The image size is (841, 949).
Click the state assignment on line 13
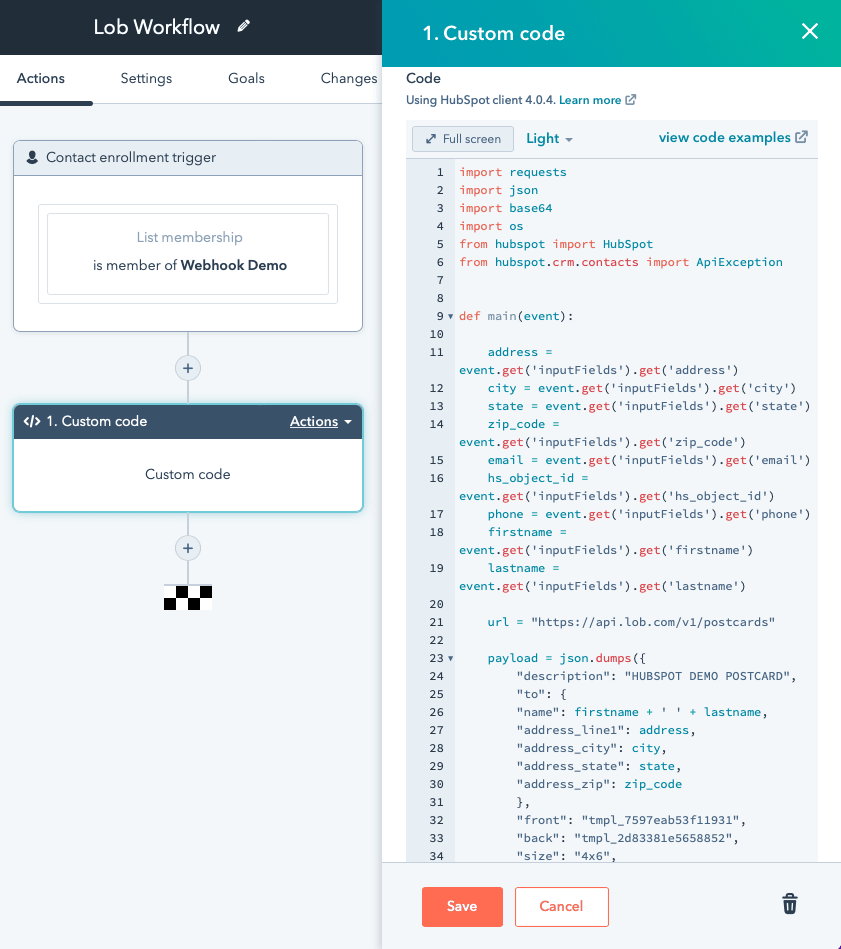649,406
